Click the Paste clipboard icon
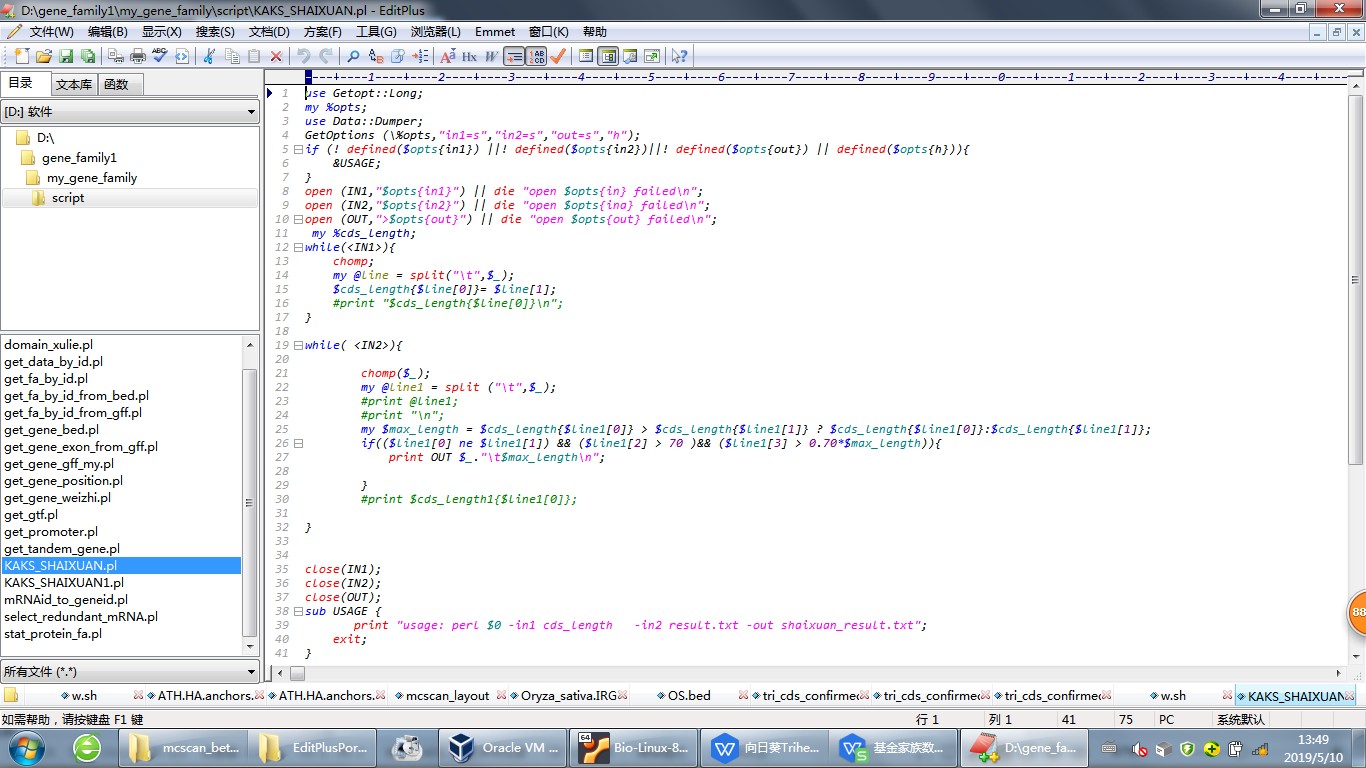1366x768 pixels. (x=254, y=56)
